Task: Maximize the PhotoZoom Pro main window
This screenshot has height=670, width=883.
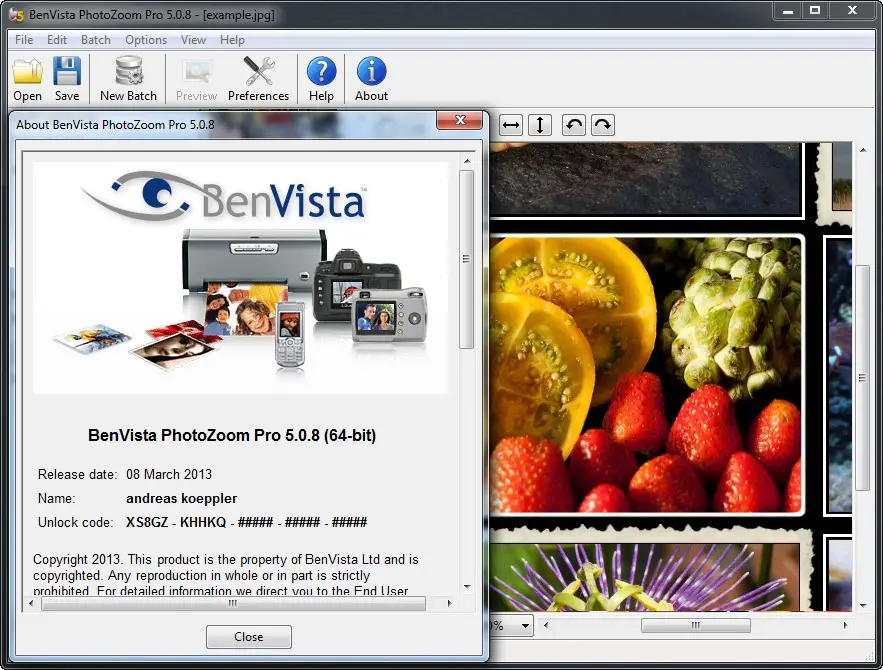Action: pyautogui.click(x=815, y=11)
